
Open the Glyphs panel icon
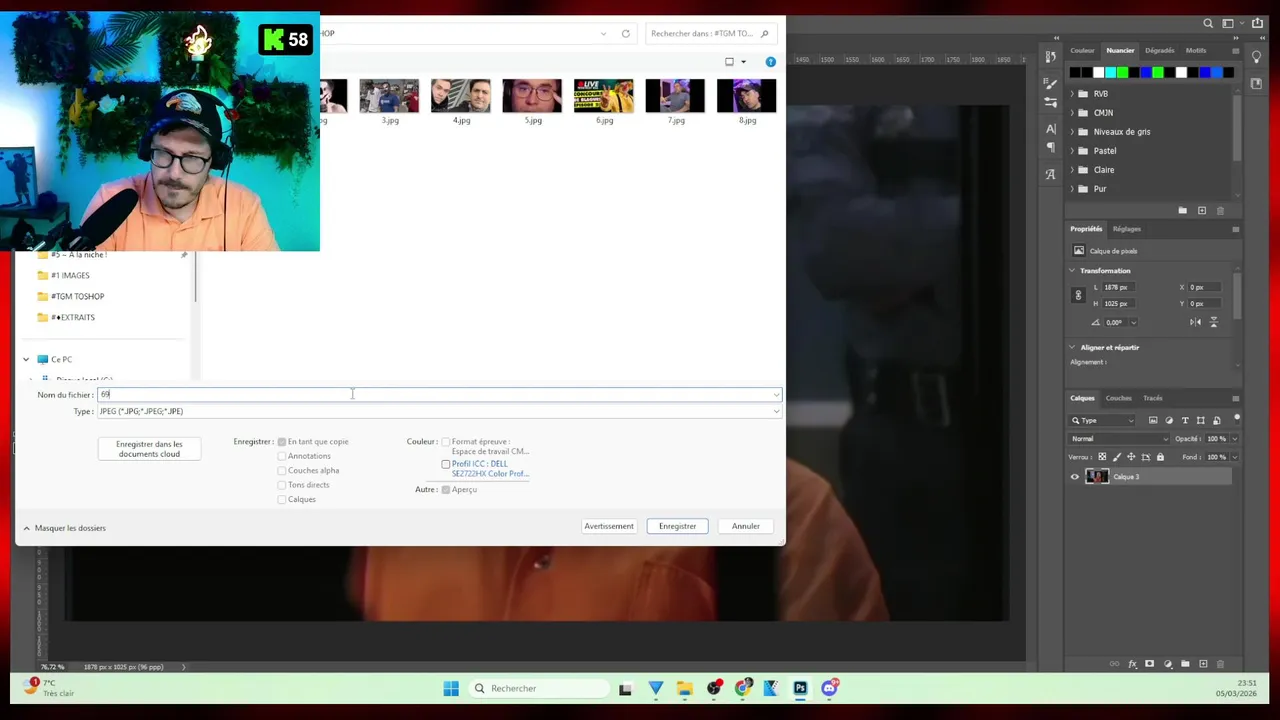[x=1051, y=174]
